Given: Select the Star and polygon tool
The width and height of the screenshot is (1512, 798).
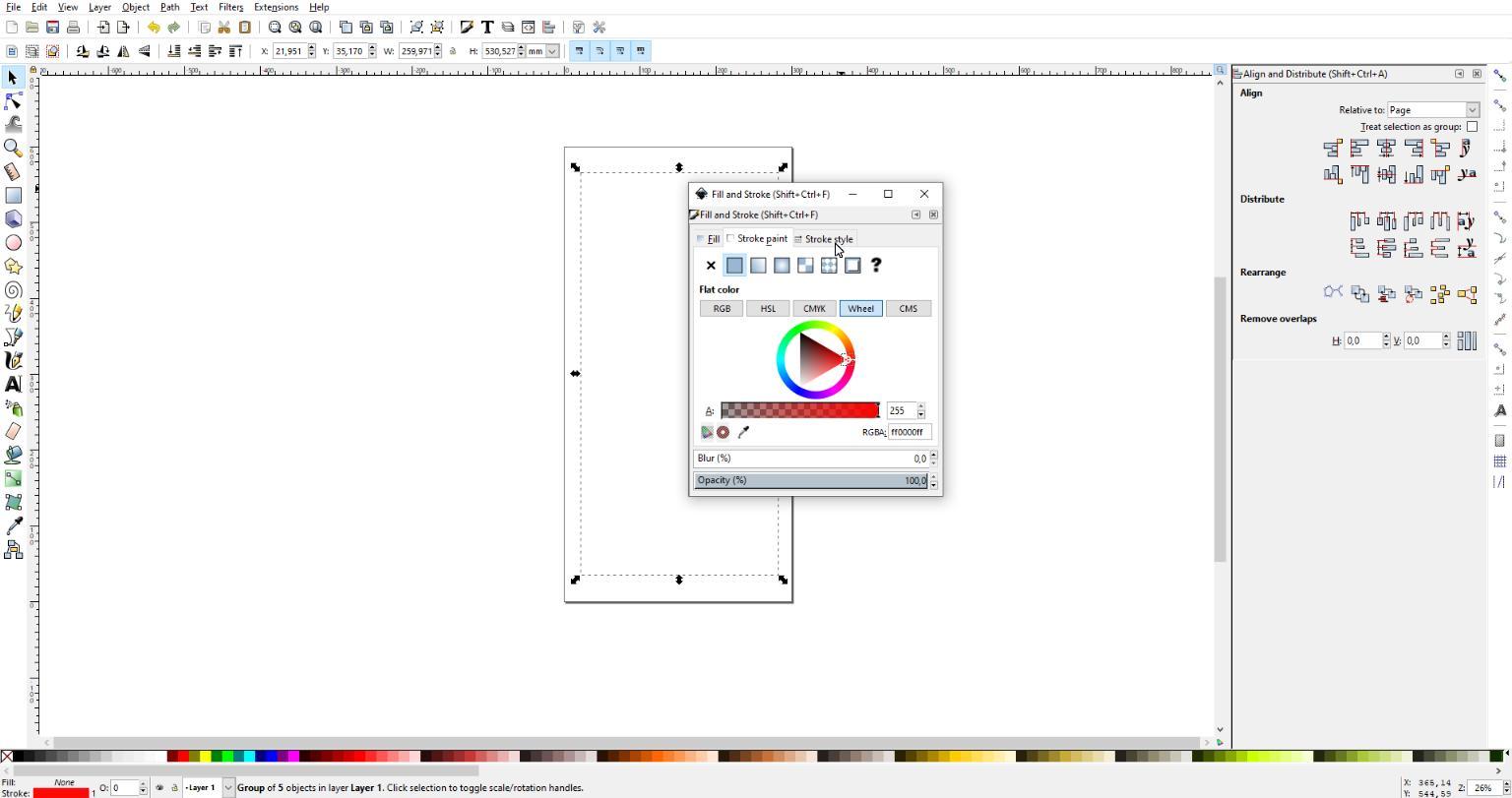Looking at the screenshot, I should pyautogui.click(x=13, y=266).
